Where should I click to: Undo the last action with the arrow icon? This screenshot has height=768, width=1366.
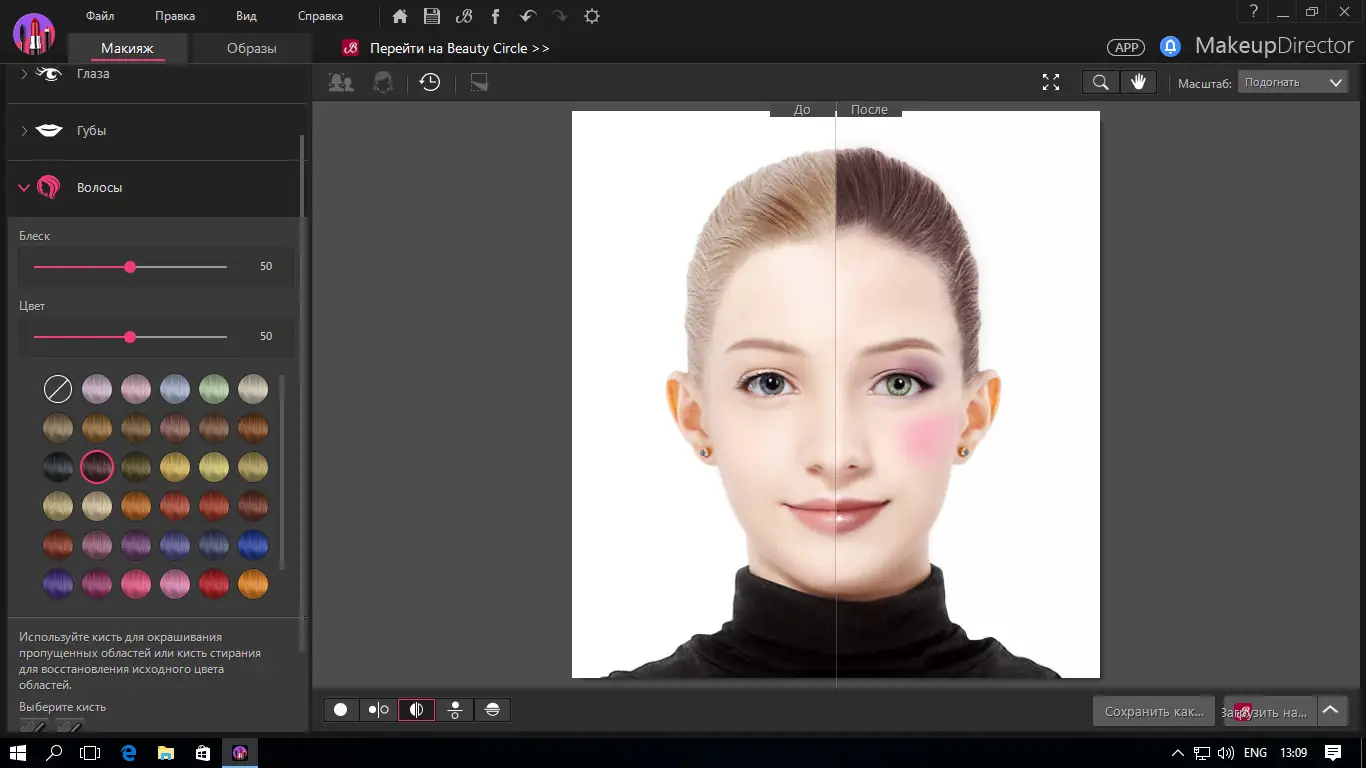pos(528,16)
